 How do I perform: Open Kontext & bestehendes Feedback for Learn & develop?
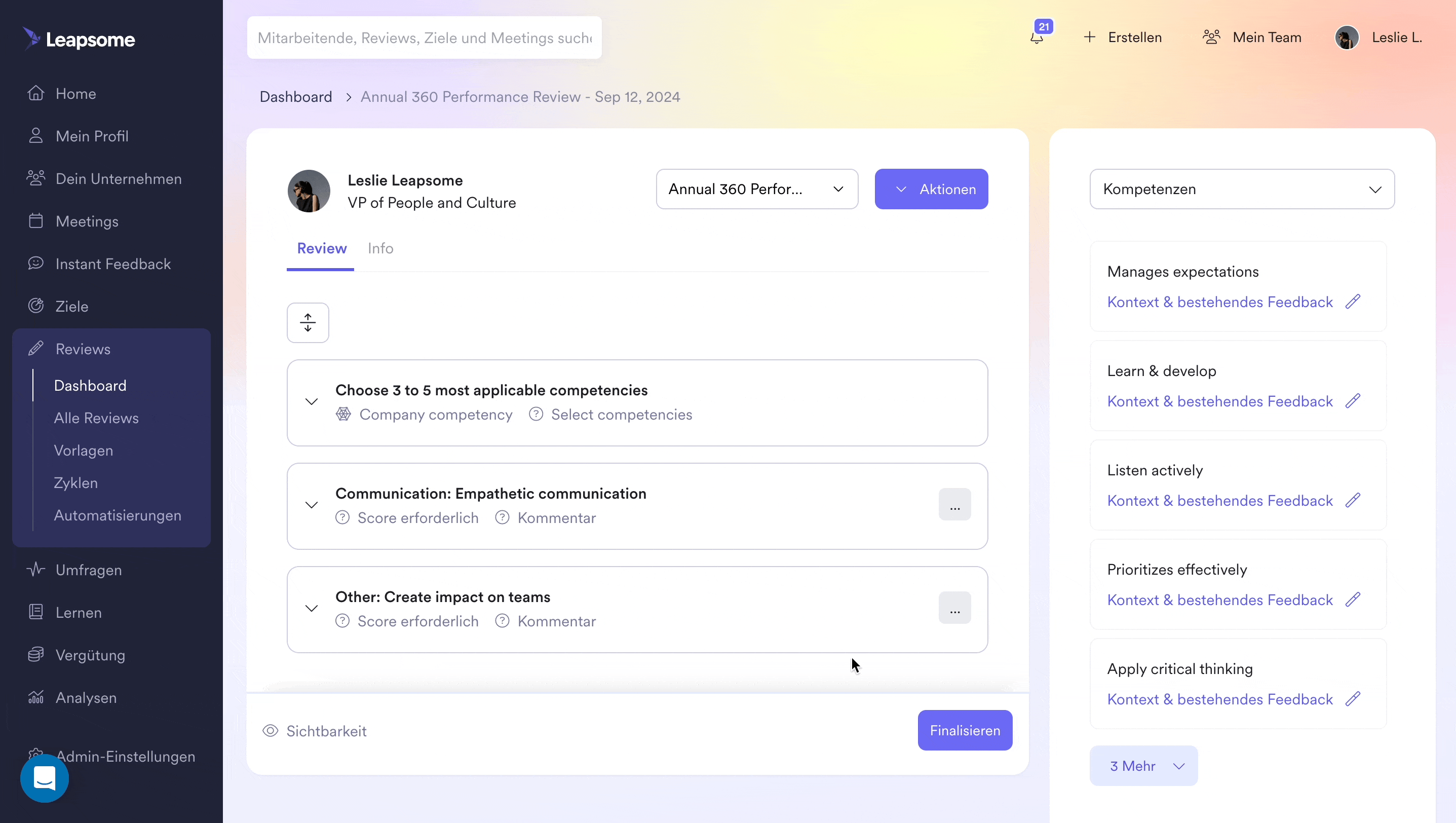pos(1220,401)
